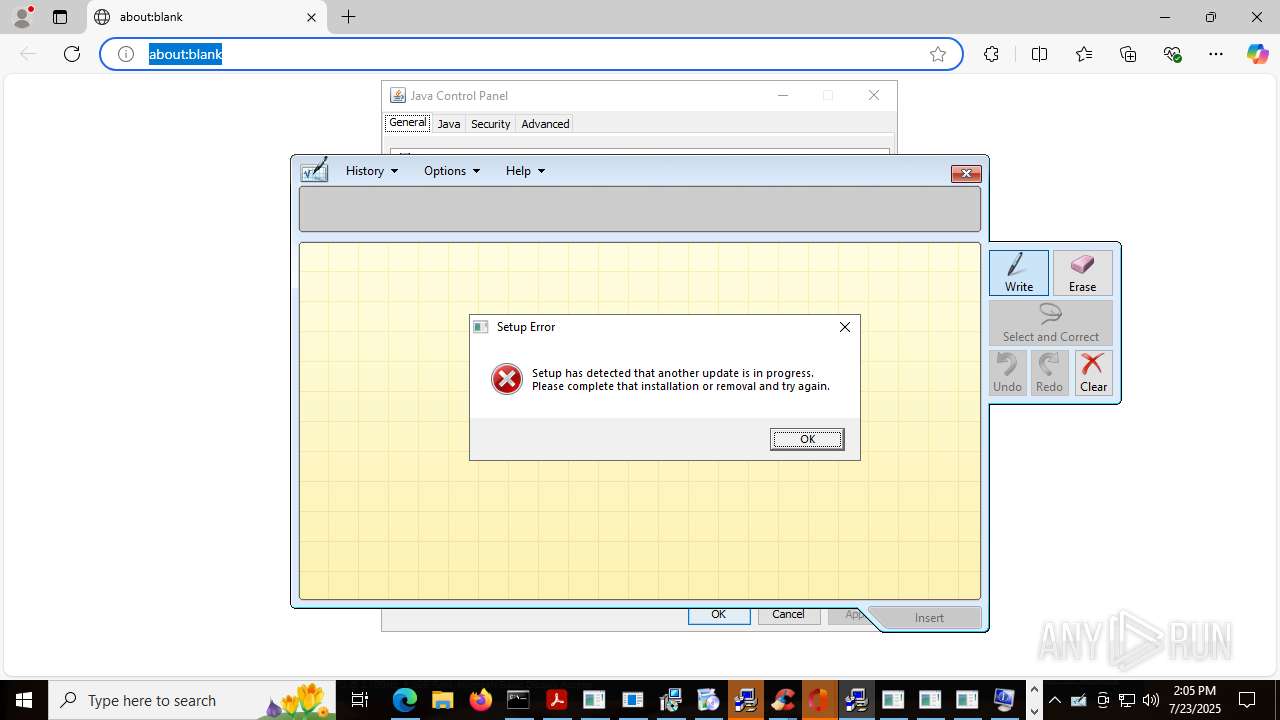Open Security tab in Java Control Panel

coord(491,124)
